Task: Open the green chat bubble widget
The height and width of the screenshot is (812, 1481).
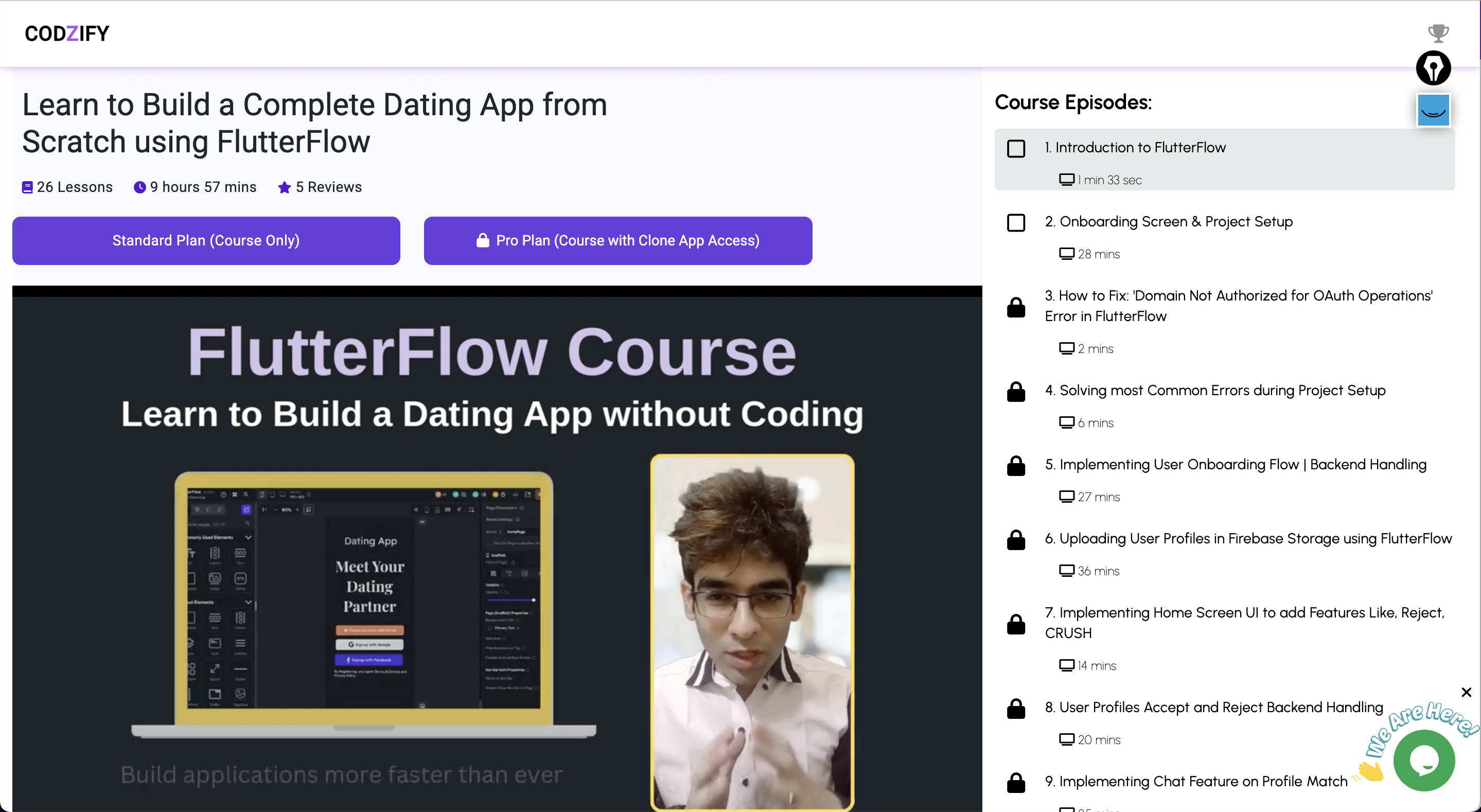Action: [1424, 760]
